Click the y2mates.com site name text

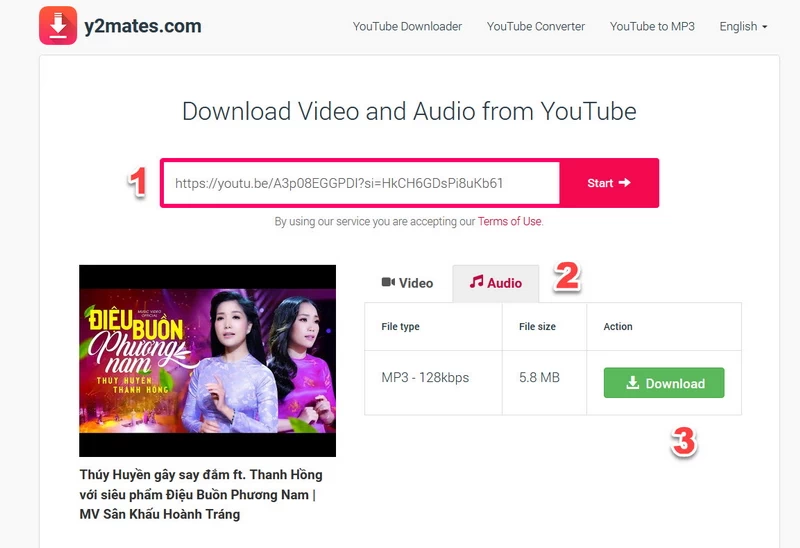point(143,26)
